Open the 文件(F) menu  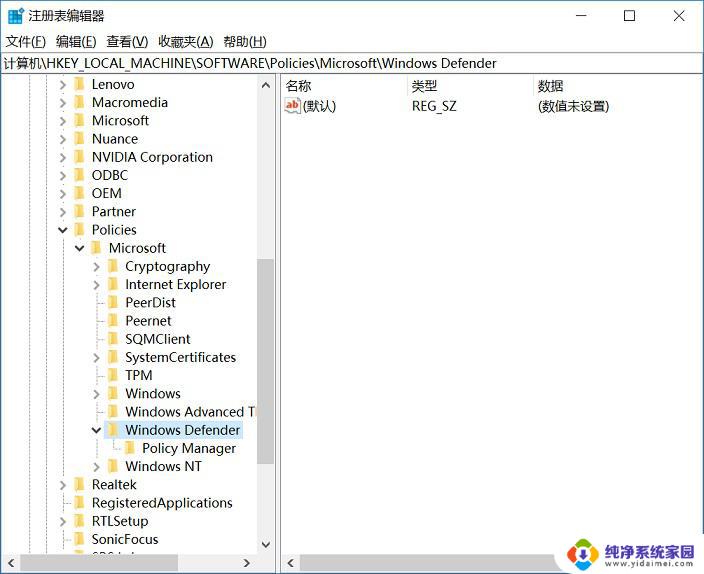(x=26, y=42)
